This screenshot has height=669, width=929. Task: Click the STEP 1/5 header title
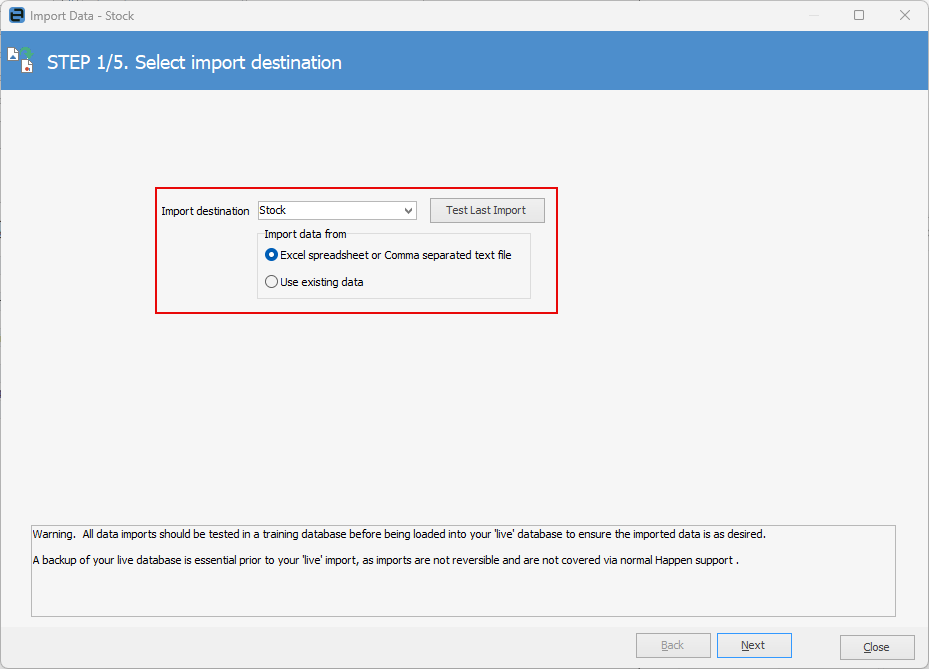(194, 62)
